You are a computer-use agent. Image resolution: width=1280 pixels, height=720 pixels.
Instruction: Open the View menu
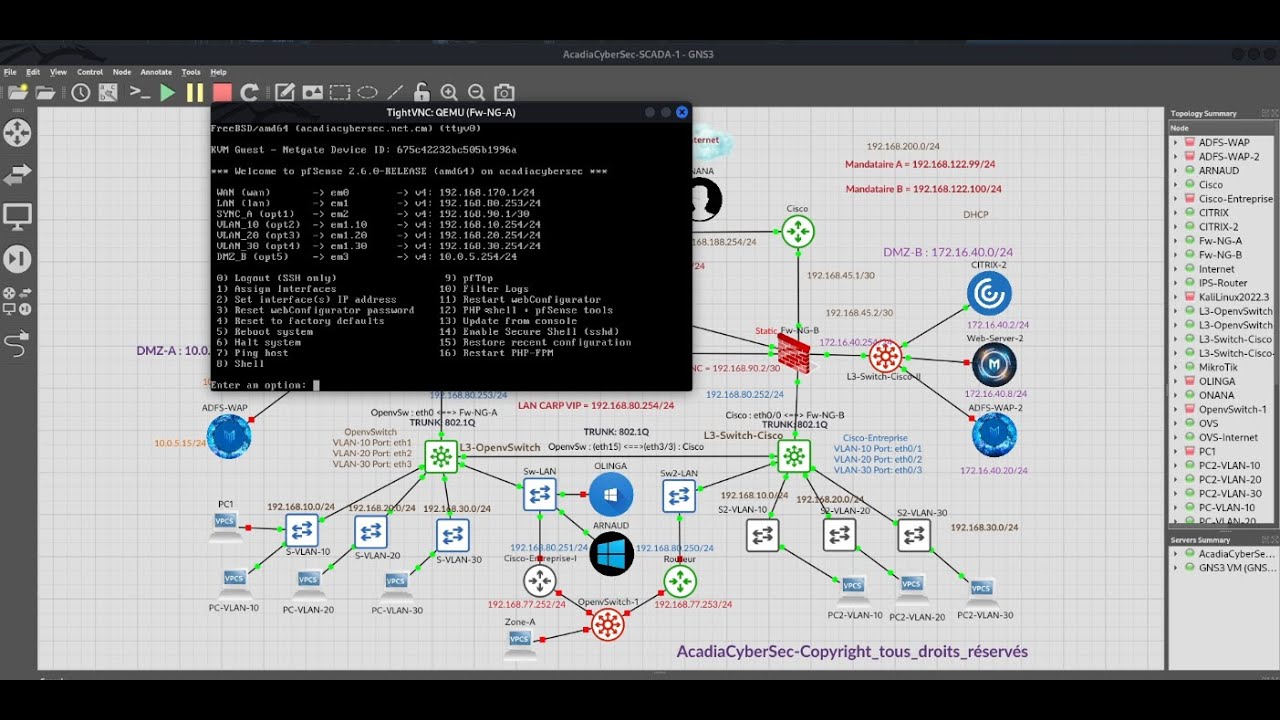pos(58,72)
